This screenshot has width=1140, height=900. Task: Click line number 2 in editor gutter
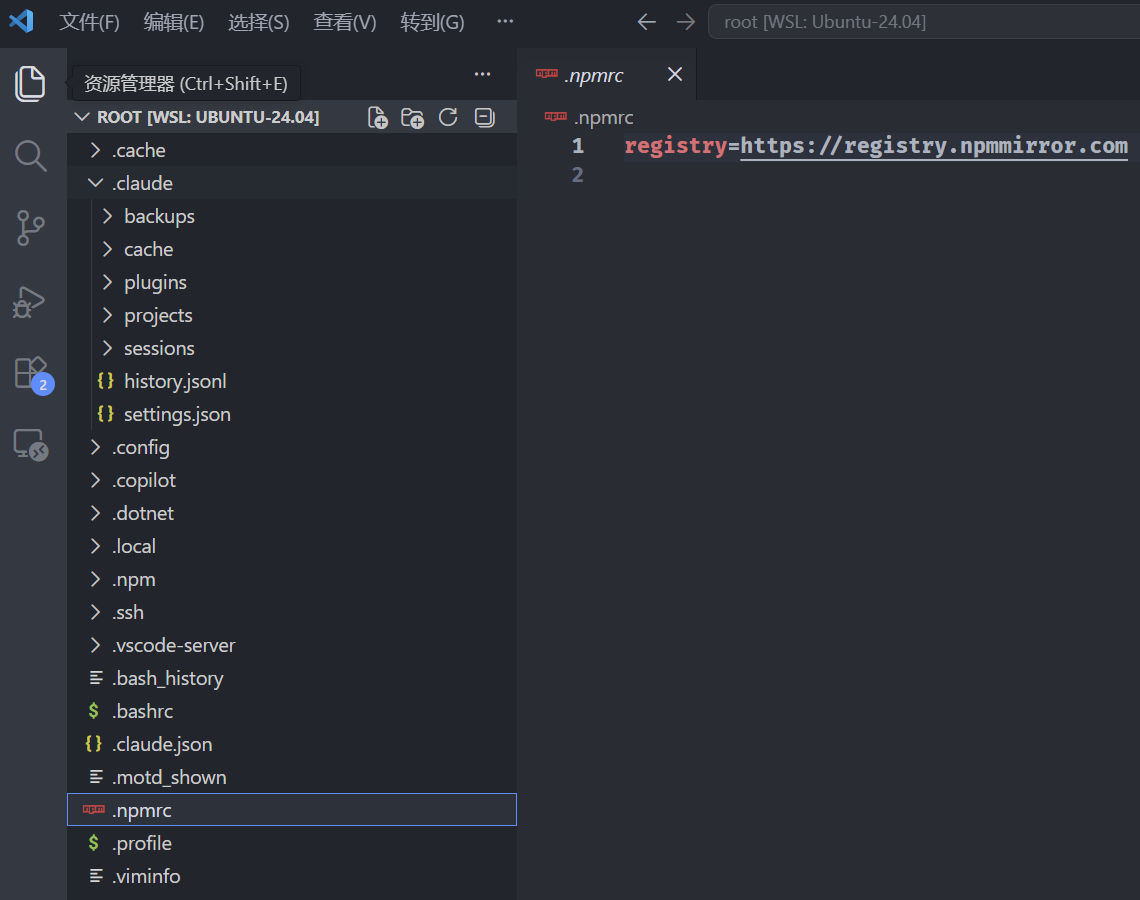click(x=577, y=175)
